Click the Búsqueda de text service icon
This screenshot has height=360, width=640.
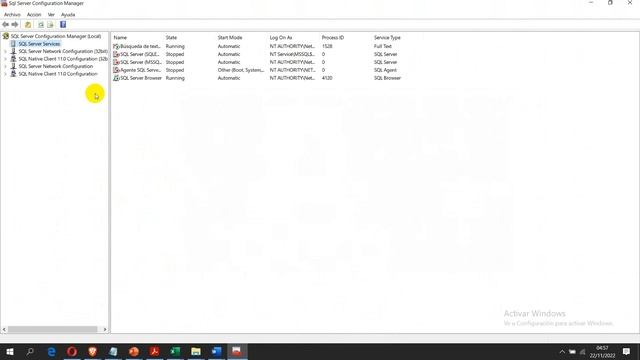(116, 47)
